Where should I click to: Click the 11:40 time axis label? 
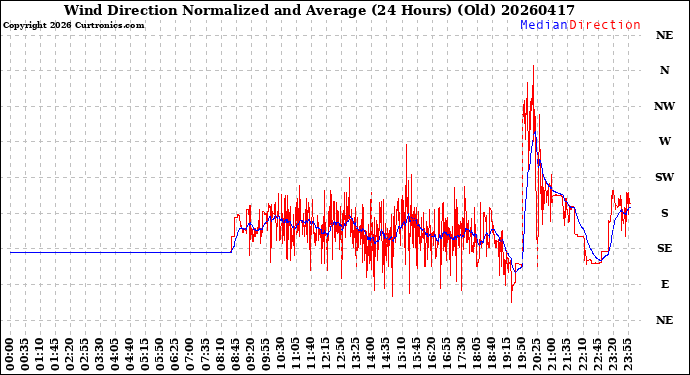click(x=311, y=354)
